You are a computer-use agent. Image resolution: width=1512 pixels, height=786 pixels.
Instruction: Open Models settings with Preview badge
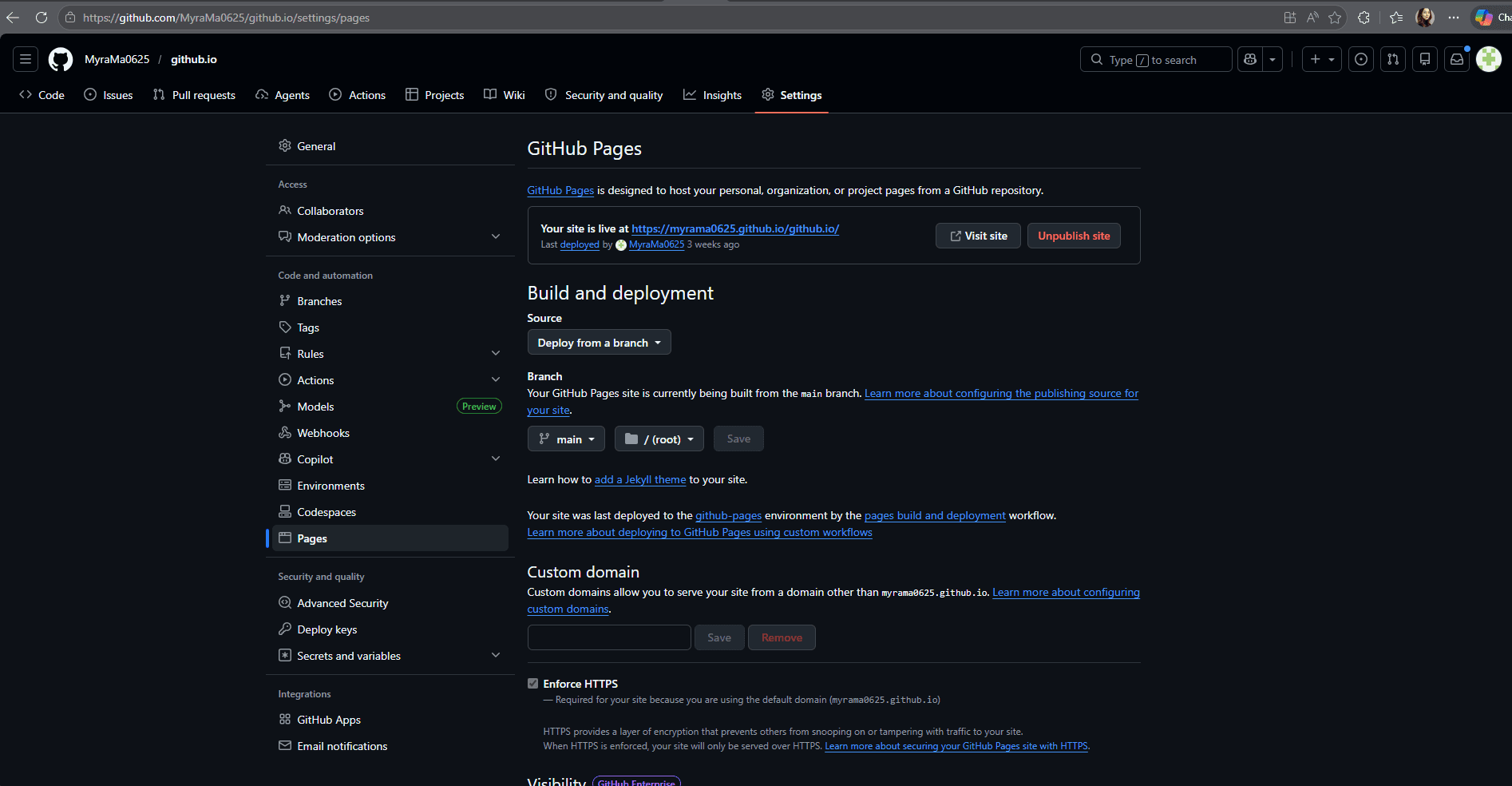(390, 407)
